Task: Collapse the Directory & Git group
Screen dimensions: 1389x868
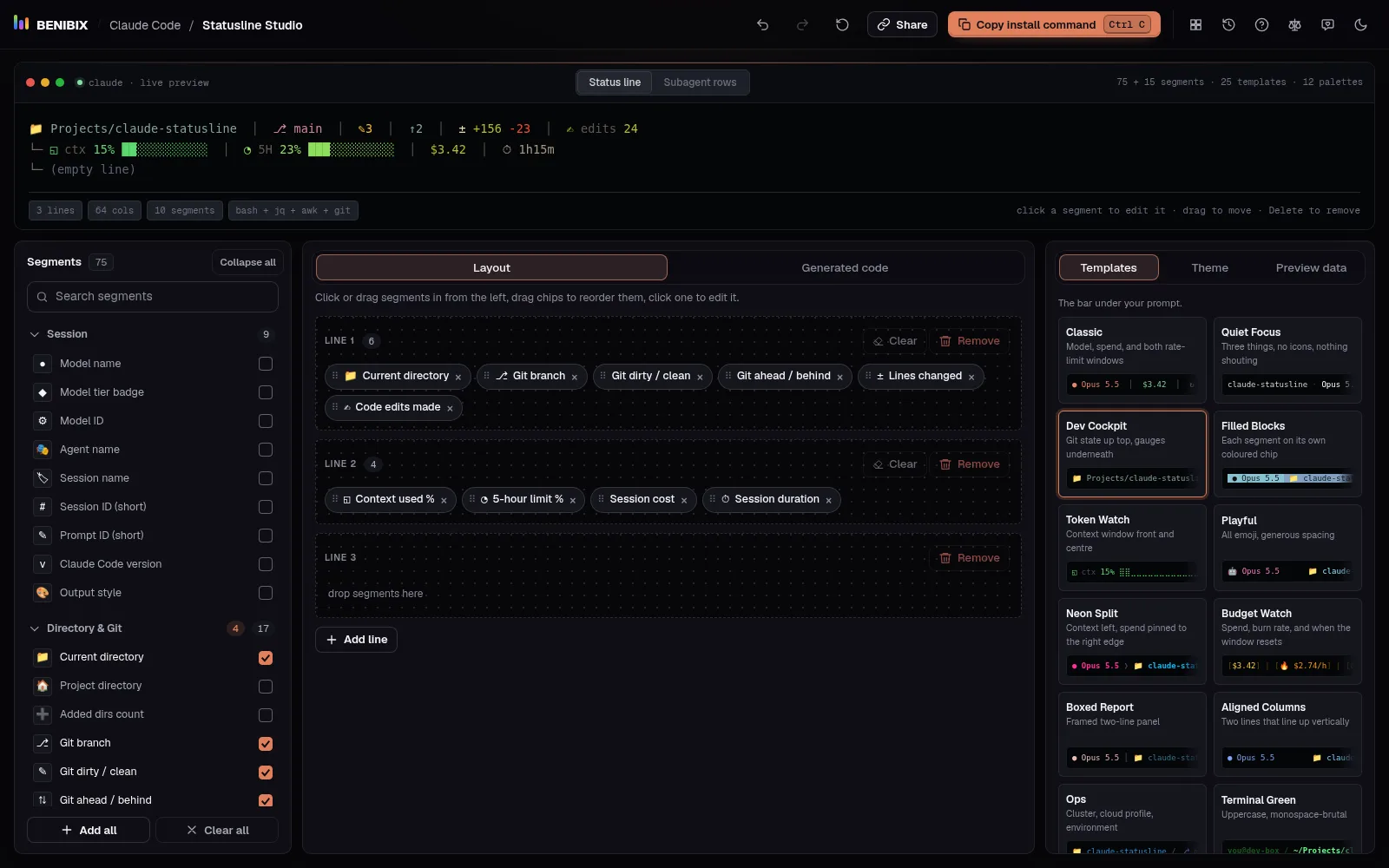Action: [35, 628]
